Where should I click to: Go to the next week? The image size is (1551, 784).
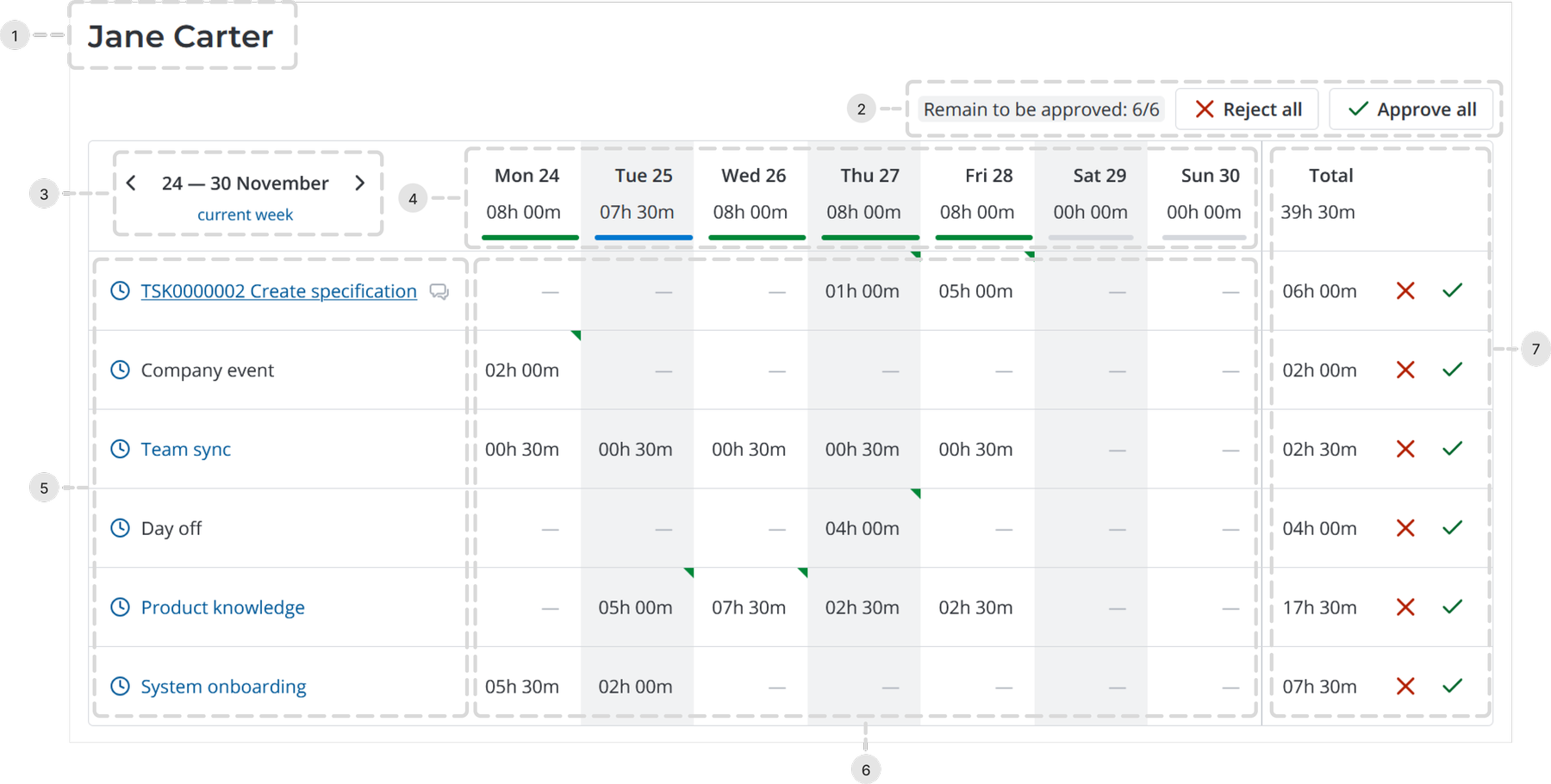360,184
